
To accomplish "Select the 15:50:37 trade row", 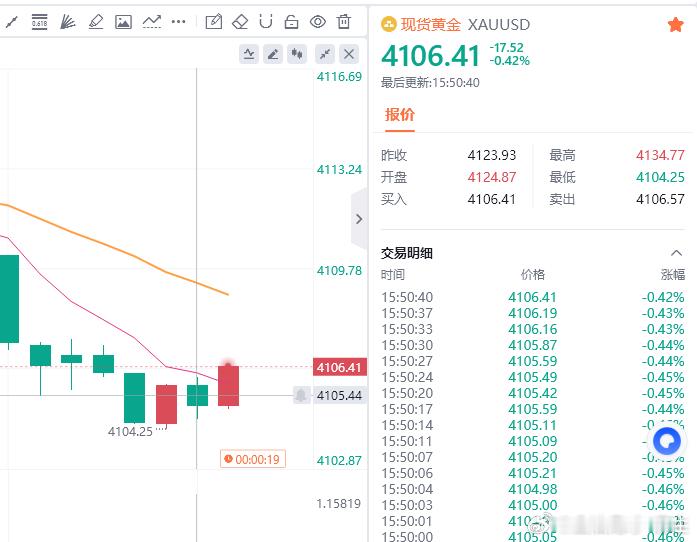I will tap(533, 313).
